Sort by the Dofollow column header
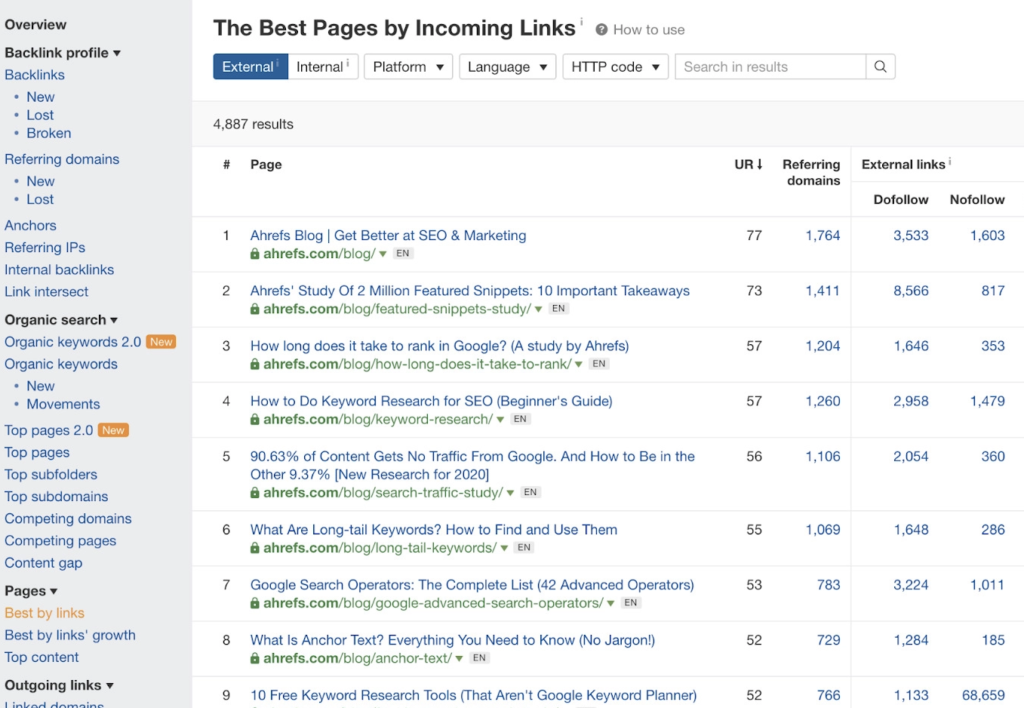 [x=901, y=200]
